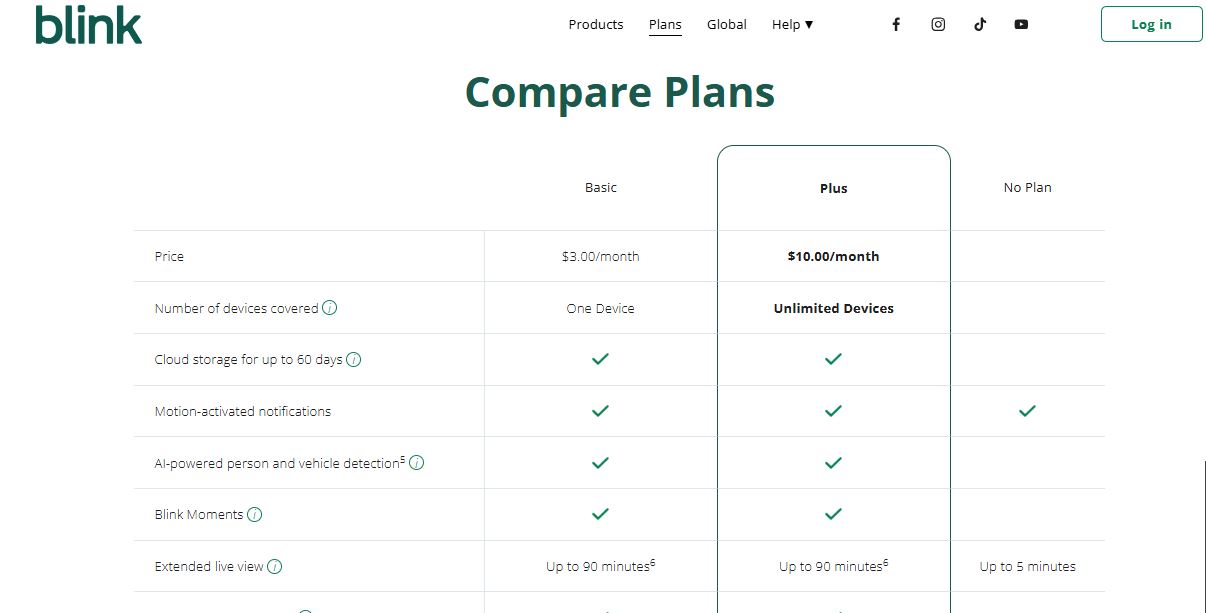Click the $10.00/month price cell
The height and width of the screenshot is (613, 1206).
tap(833, 257)
